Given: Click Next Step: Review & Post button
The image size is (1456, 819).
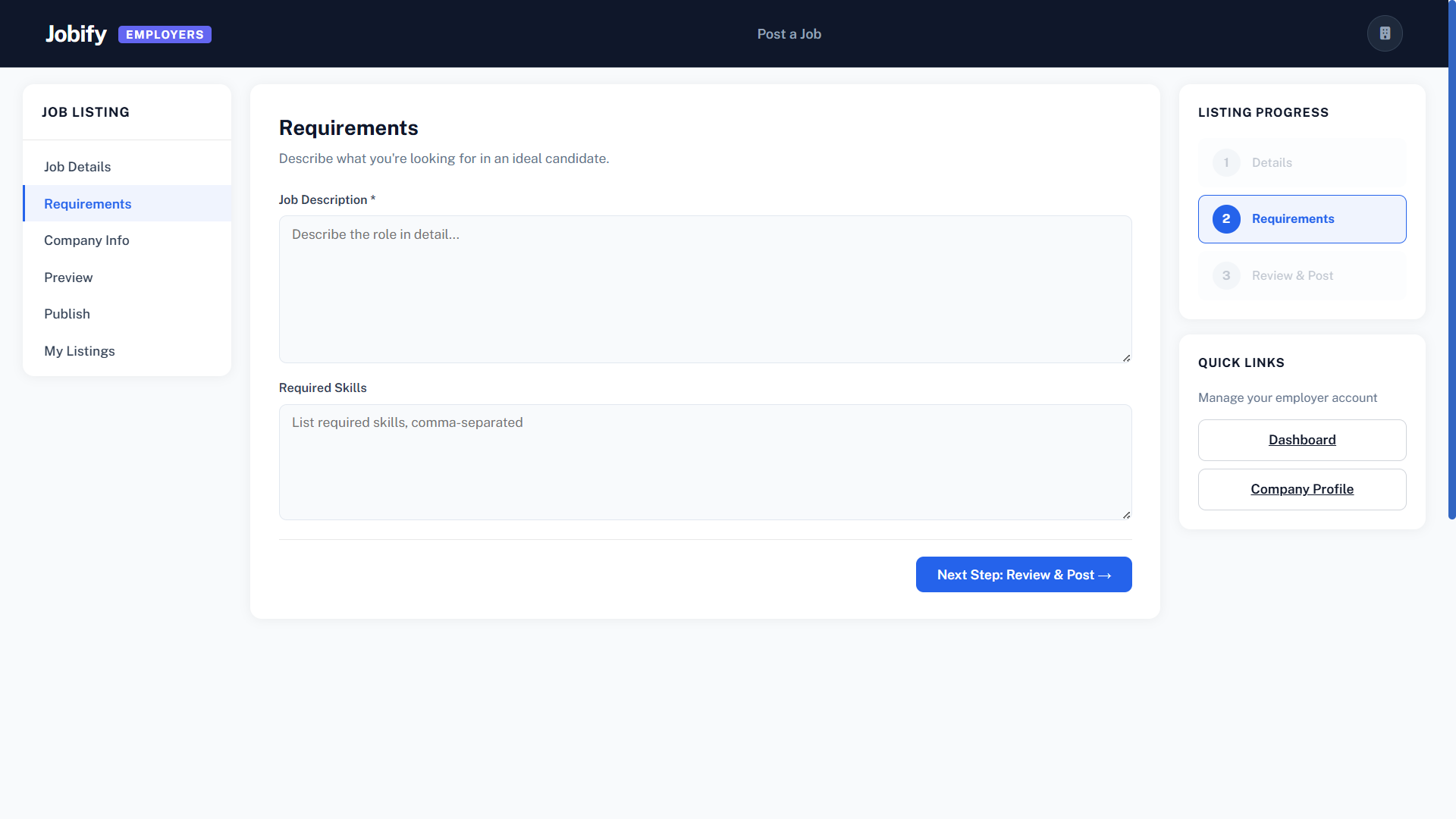Looking at the screenshot, I should [1024, 575].
